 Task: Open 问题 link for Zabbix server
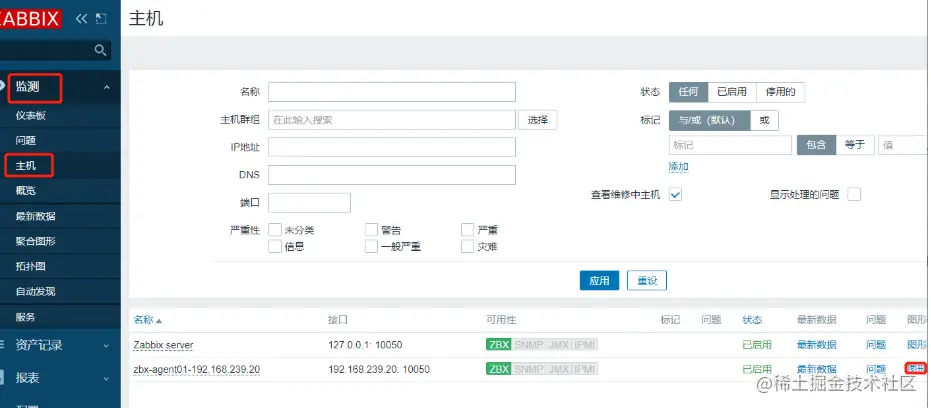[x=876, y=345]
